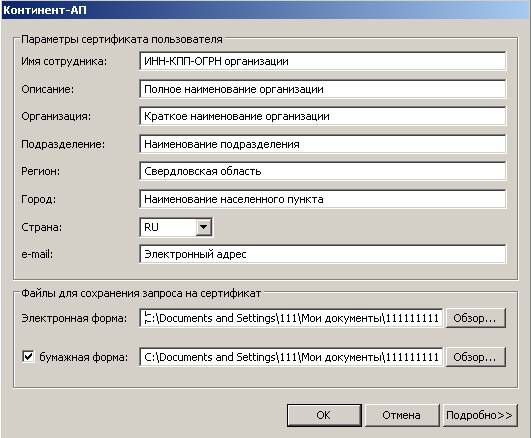Click the Континент-АП title bar

[266, 10]
